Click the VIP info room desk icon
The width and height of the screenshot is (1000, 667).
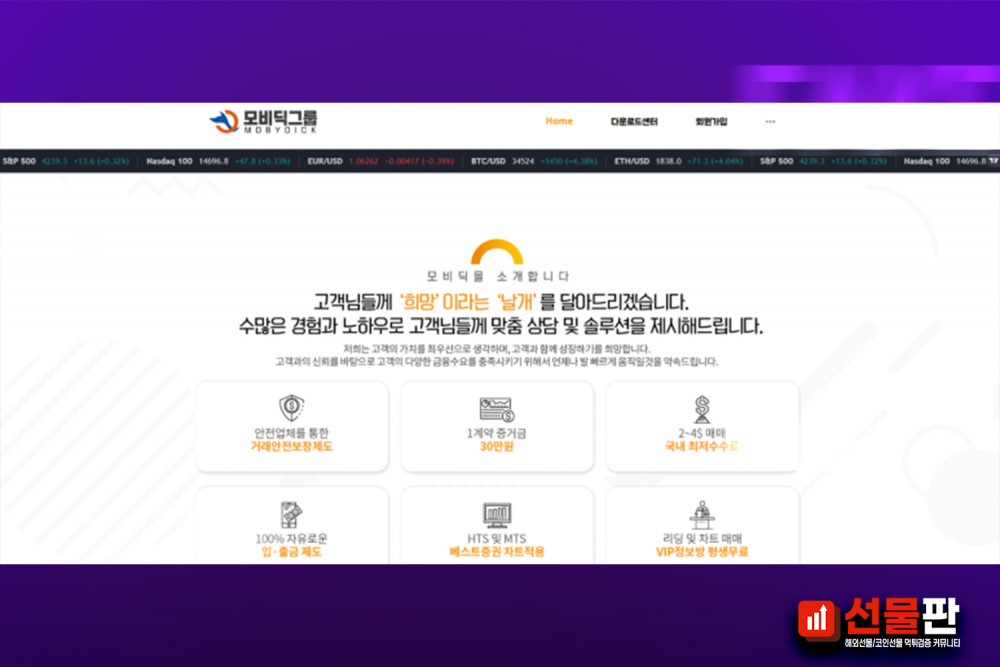pos(701,514)
